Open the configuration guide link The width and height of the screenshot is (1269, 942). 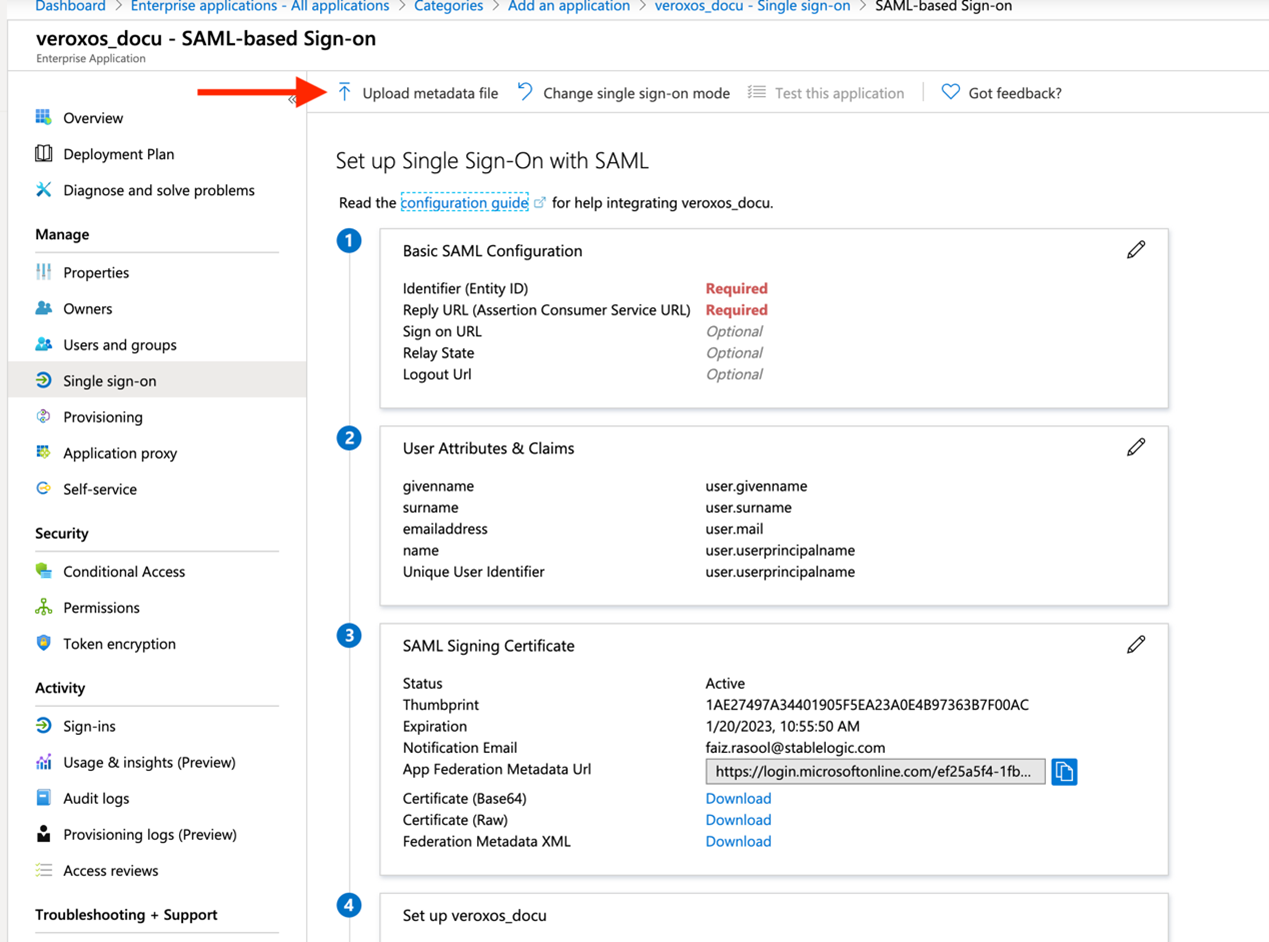click(464, 202)
